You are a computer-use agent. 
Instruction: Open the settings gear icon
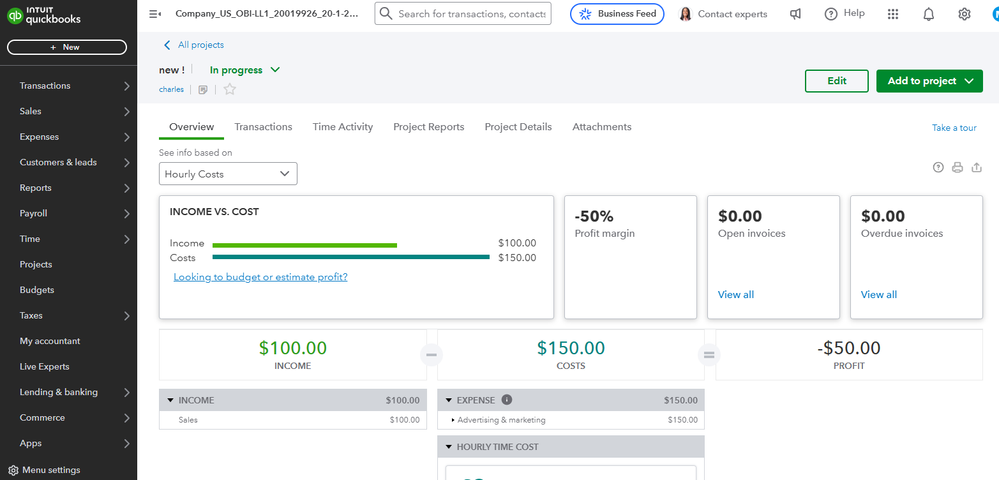pos(964,14)
